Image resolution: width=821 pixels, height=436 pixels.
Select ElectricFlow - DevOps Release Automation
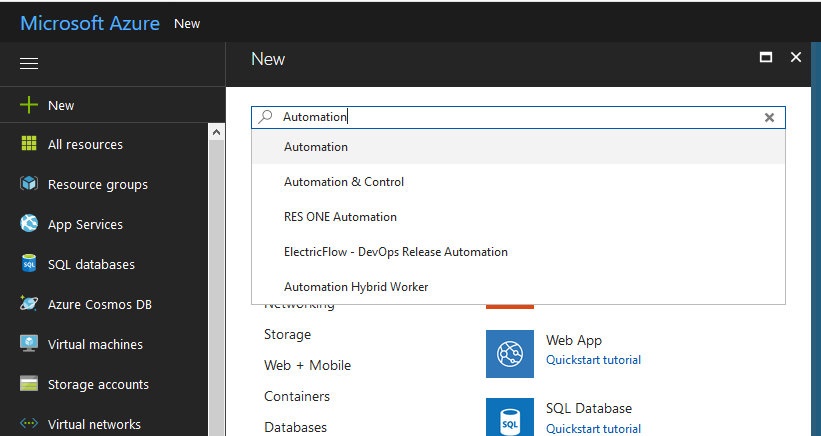(x=518, y=252)
